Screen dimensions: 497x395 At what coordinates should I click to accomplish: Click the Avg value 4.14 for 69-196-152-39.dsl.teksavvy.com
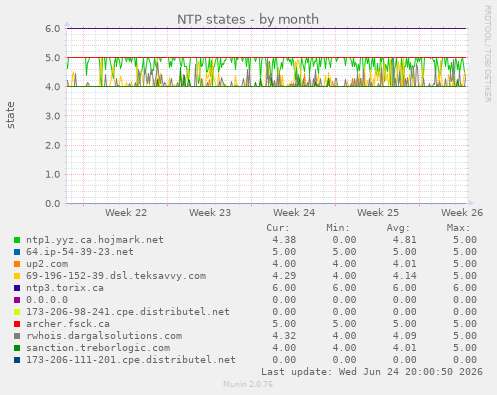click(404, 276)
